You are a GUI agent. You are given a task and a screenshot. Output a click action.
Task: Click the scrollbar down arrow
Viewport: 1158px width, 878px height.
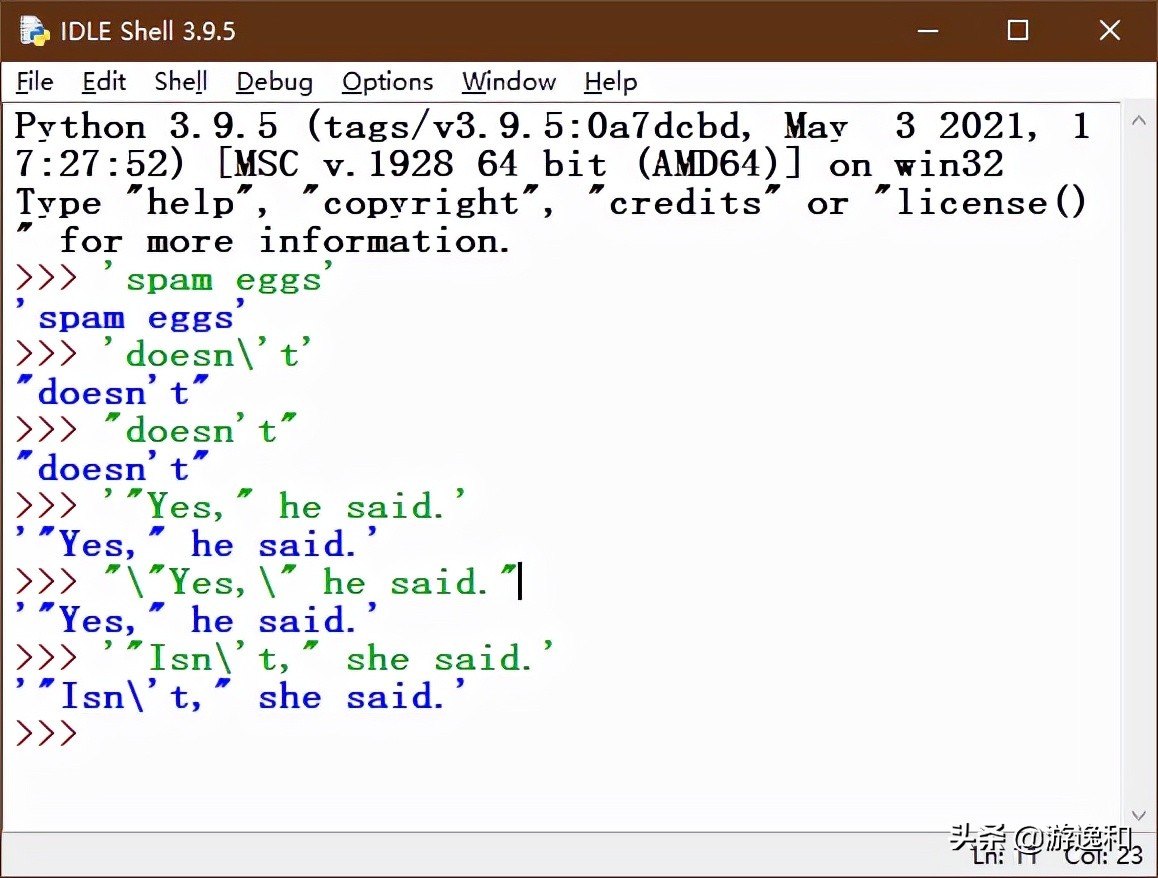point(1138,815)
